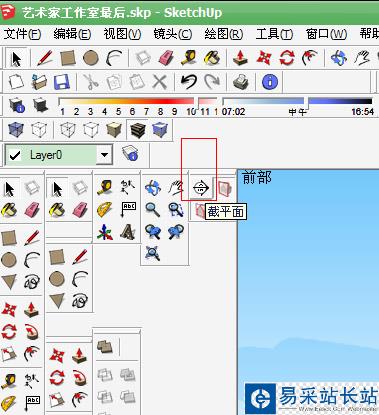The height and width of the screenshot is (415, 379).
Task: Switch to Shaded face style
Action: pos(114,129)
